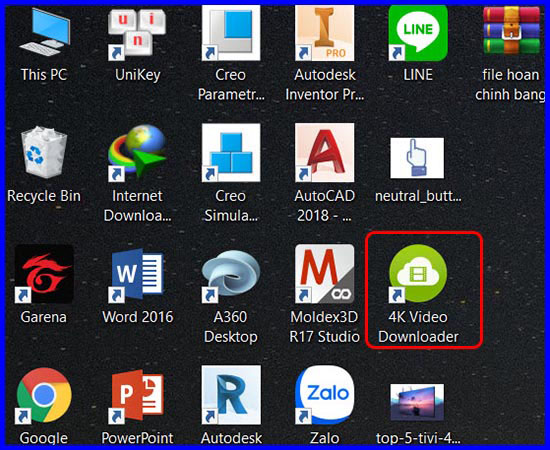Select the Creo Simulate shortcut icon
The image size is (550, 450).
[x=231, y=153]
